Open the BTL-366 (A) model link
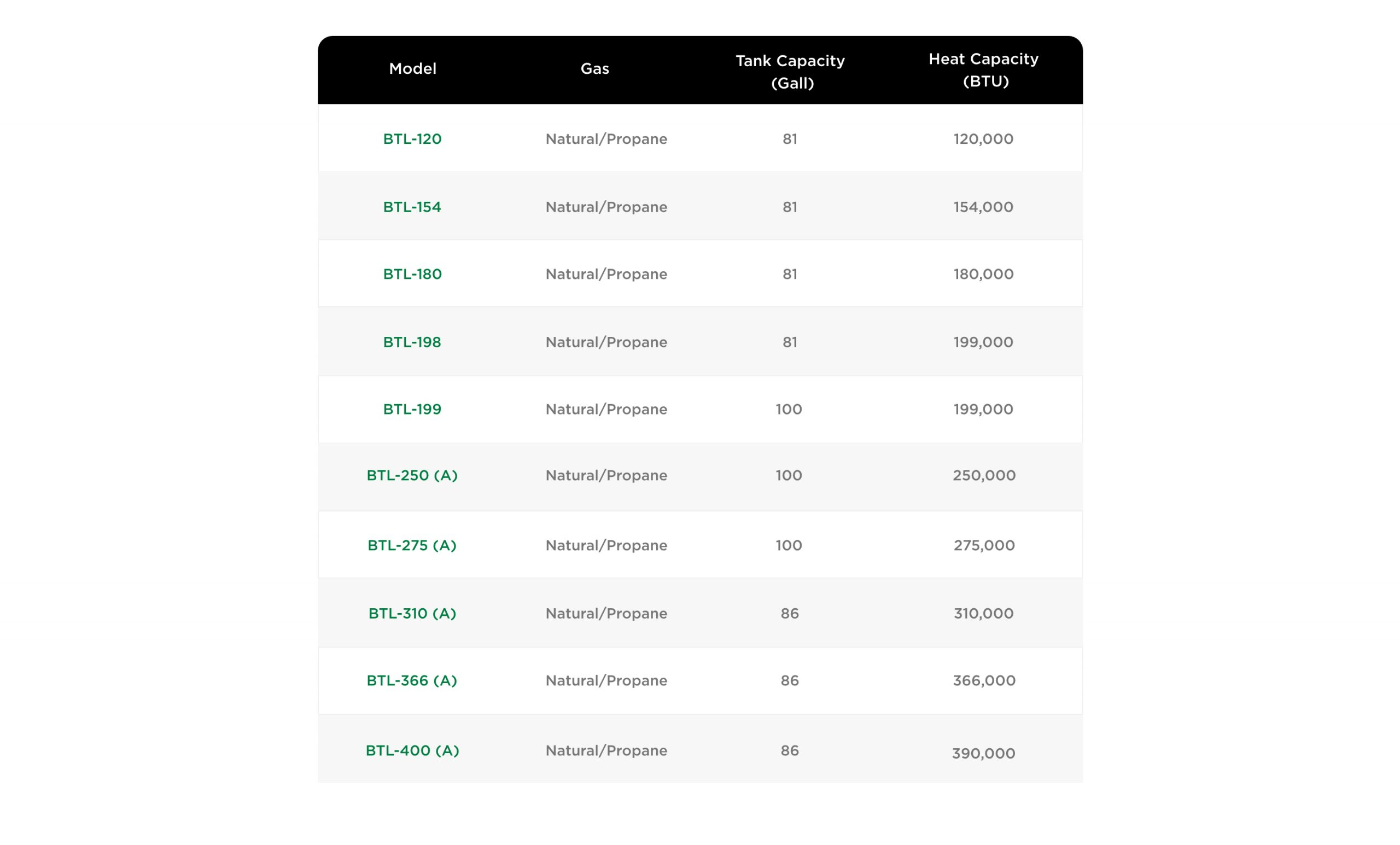This screenshot has height=845, width=1400. coord(412,681)
